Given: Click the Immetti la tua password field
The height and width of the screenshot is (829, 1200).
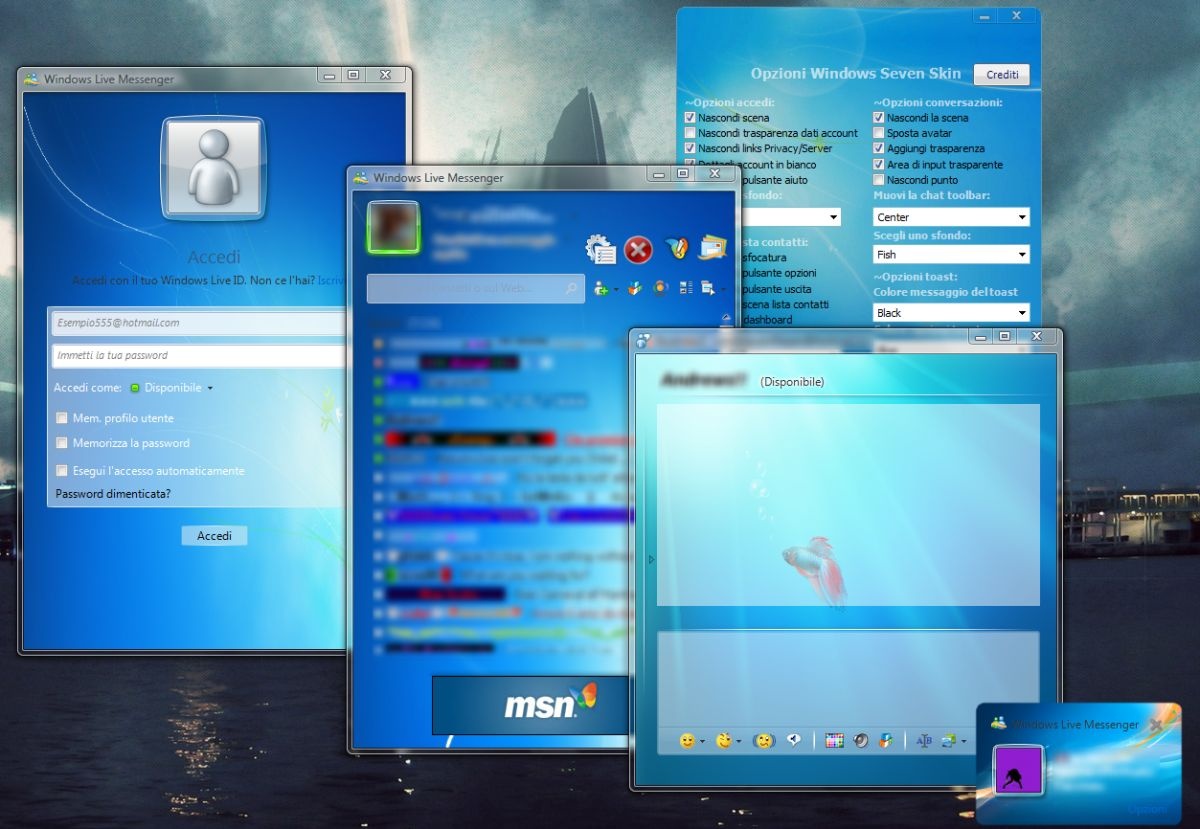Looking at the screenshot, I should (x=198, y=355).
